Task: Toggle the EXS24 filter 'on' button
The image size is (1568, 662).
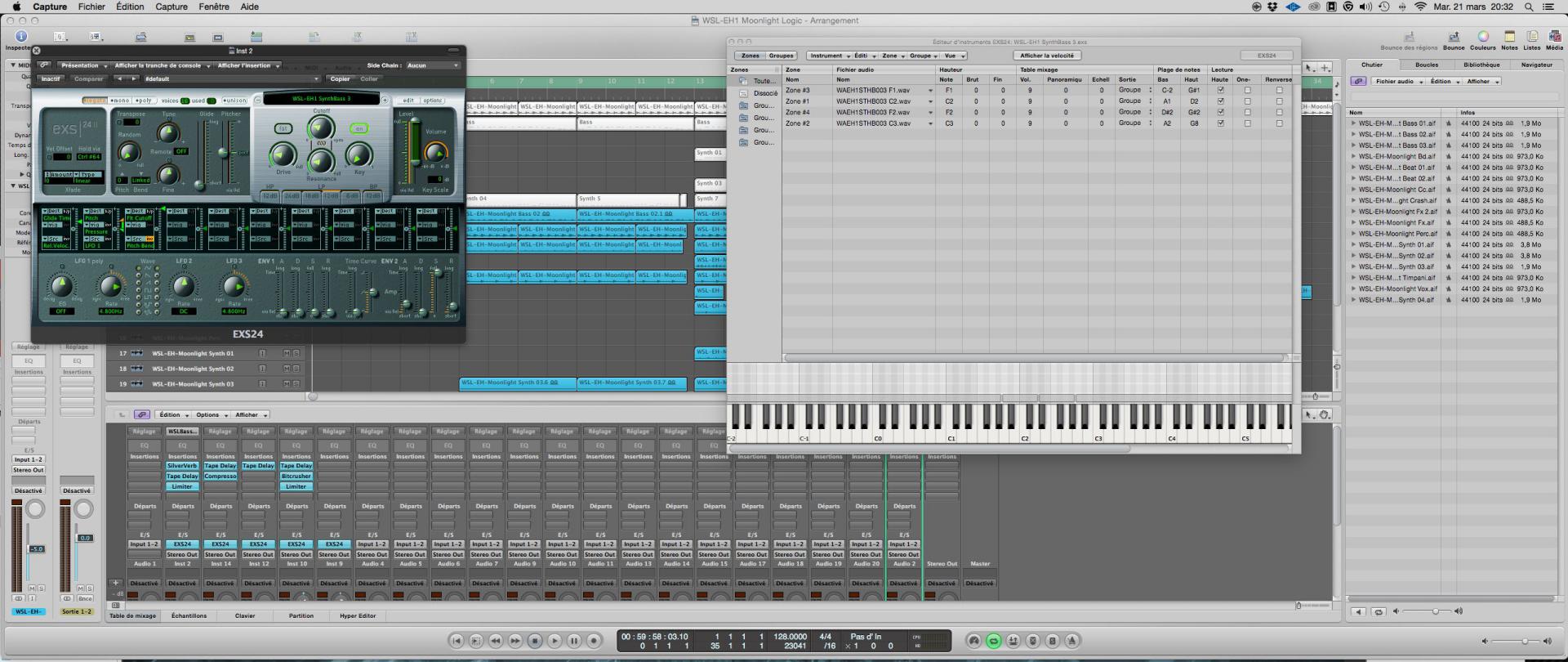Action: point(359,128)
